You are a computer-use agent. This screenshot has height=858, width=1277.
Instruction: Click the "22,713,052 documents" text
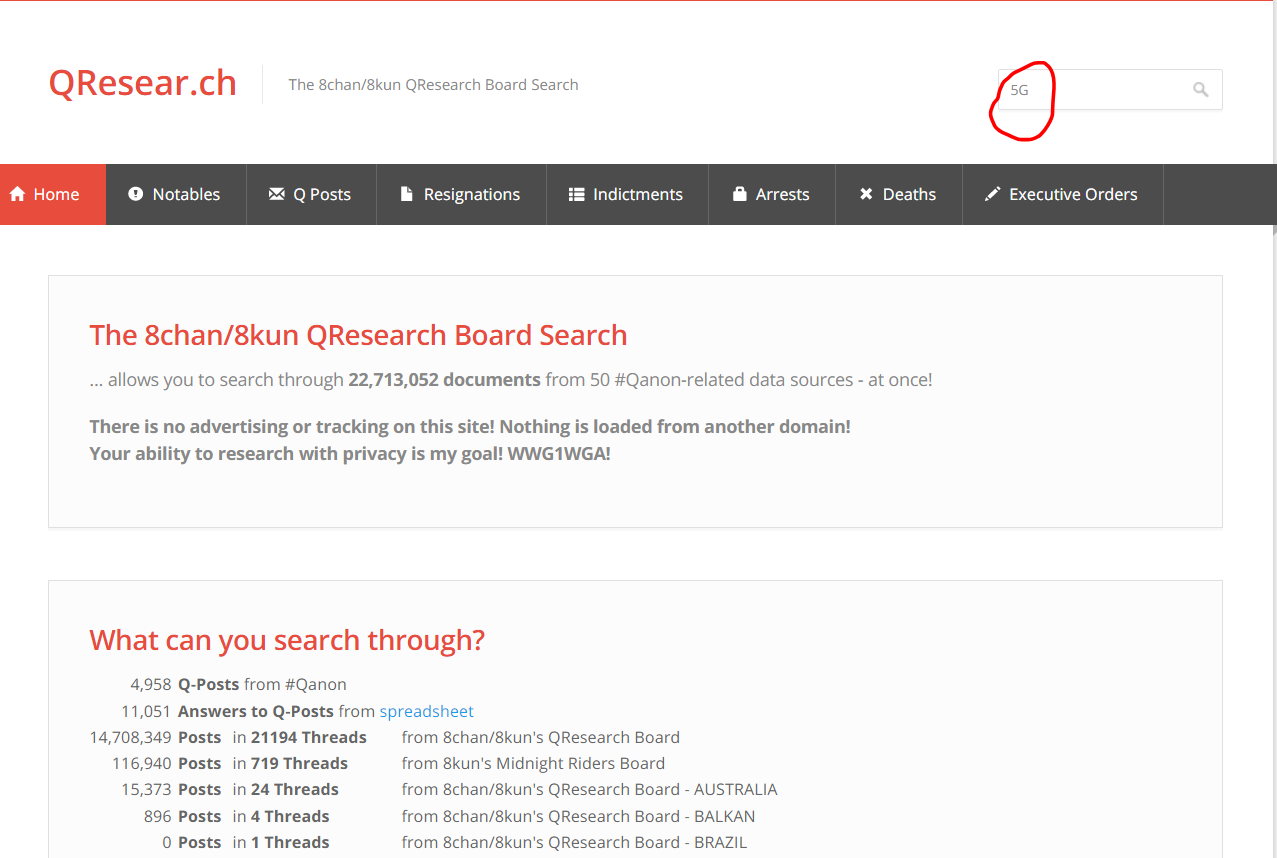coord(444,380)
